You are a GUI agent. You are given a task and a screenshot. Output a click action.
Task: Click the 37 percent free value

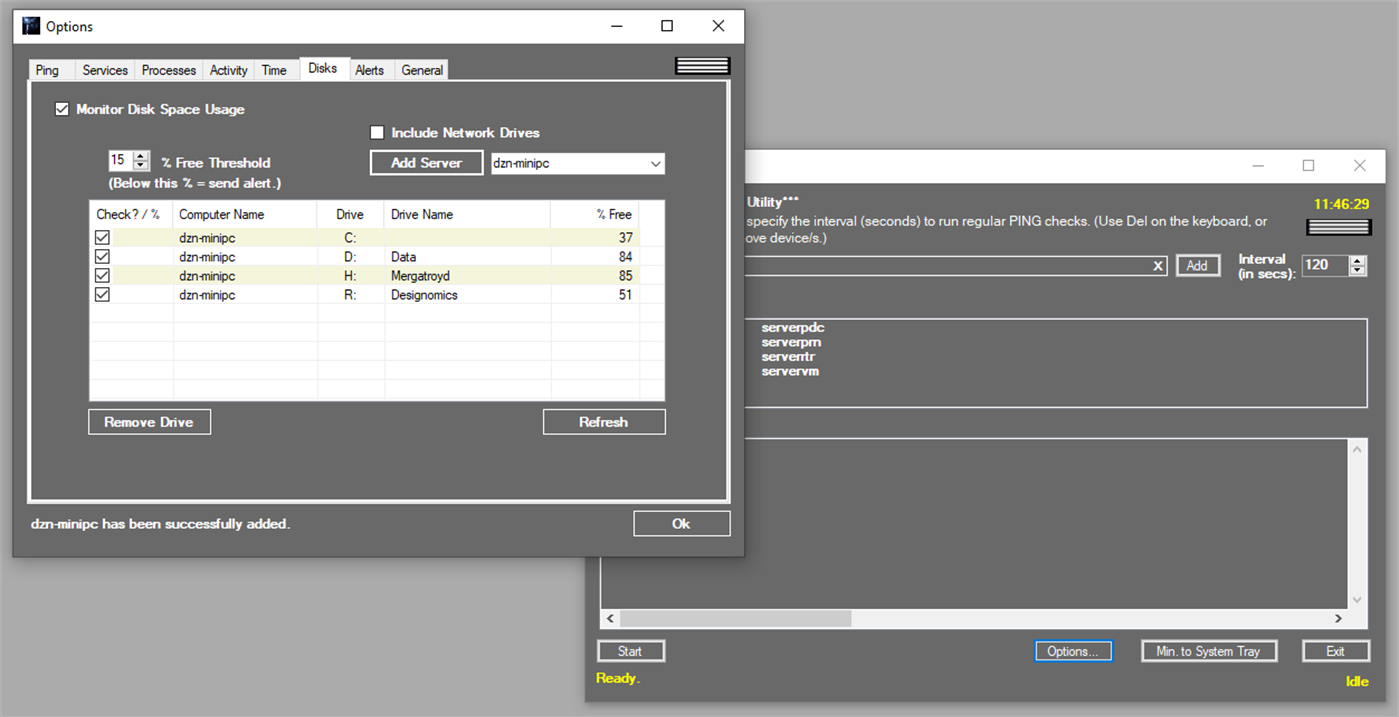point(625,238)
